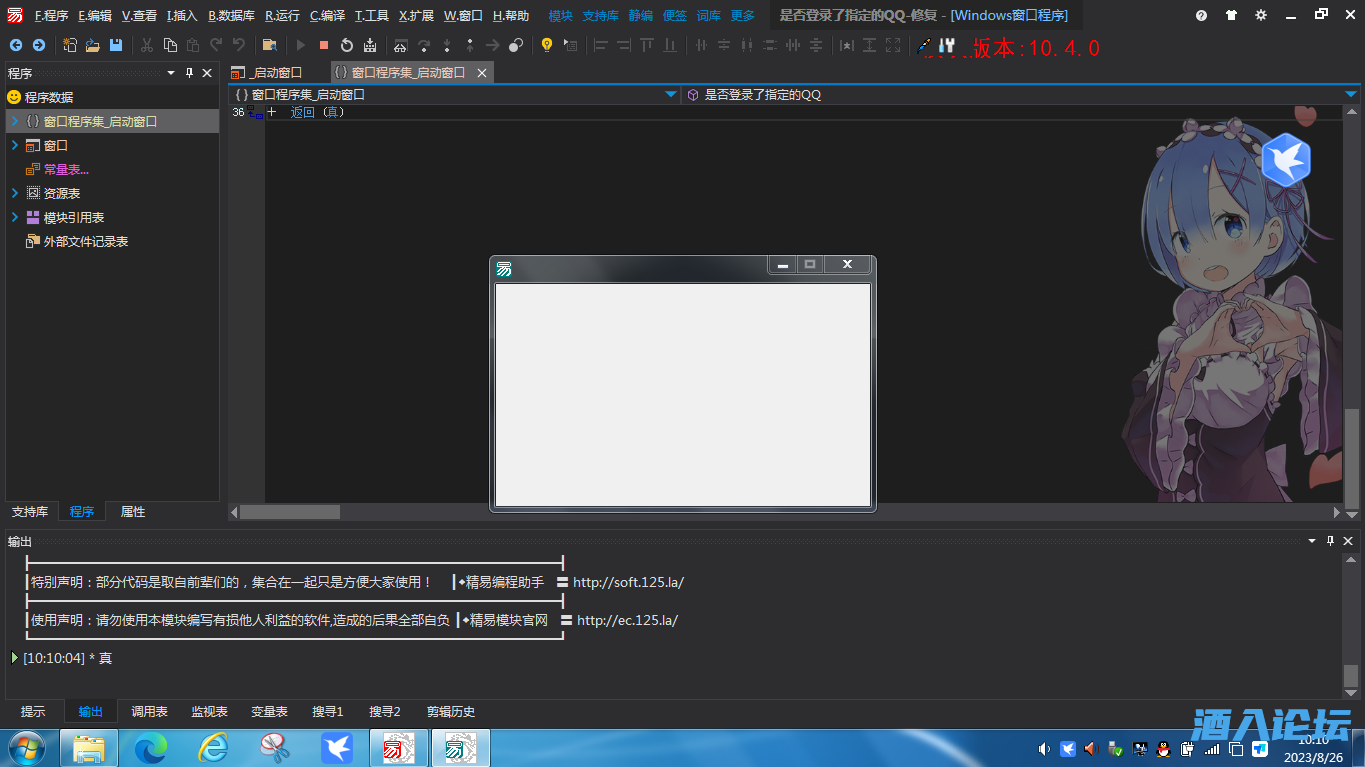1365x767 pixels.
Task: Switch to the 变量表 tab
Action: (x=269, y=711)
